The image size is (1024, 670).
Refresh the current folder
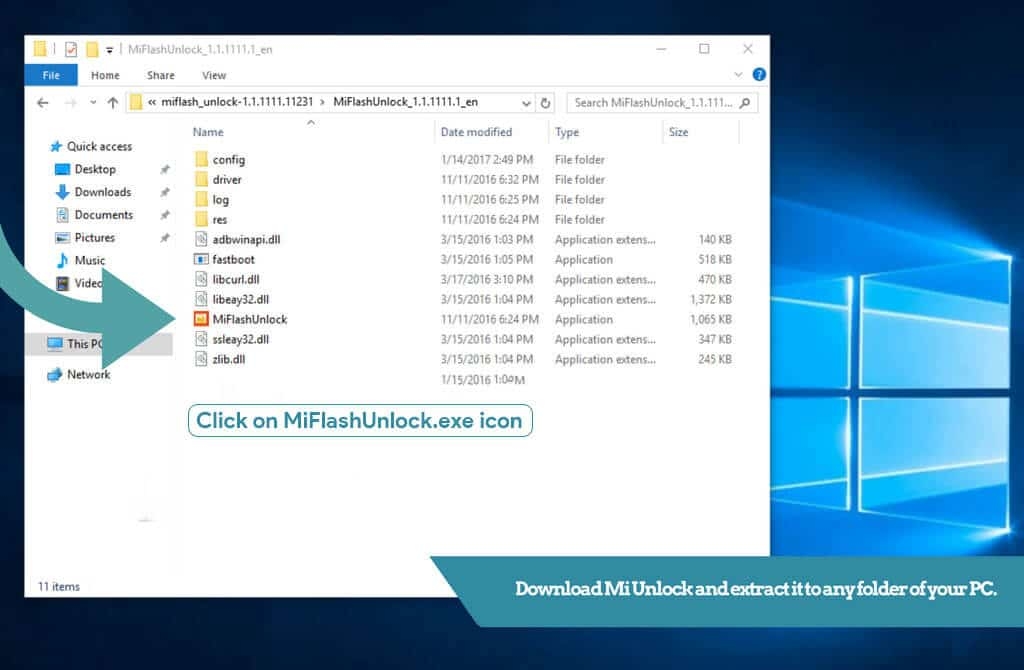pos(545,103)
